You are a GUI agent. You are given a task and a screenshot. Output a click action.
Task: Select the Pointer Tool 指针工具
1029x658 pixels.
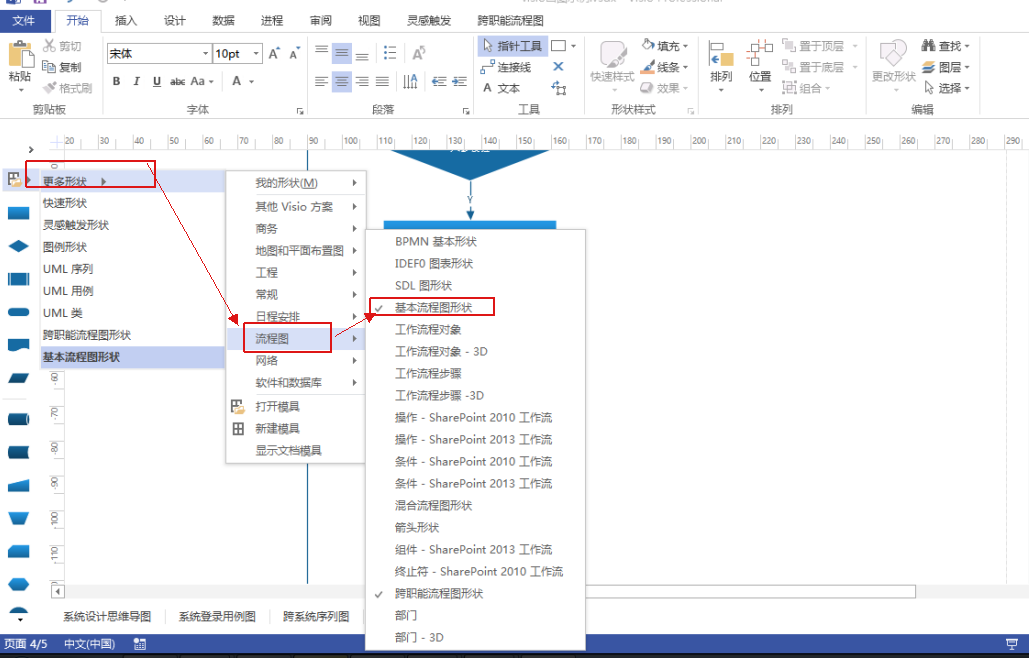tap(512, 46)
